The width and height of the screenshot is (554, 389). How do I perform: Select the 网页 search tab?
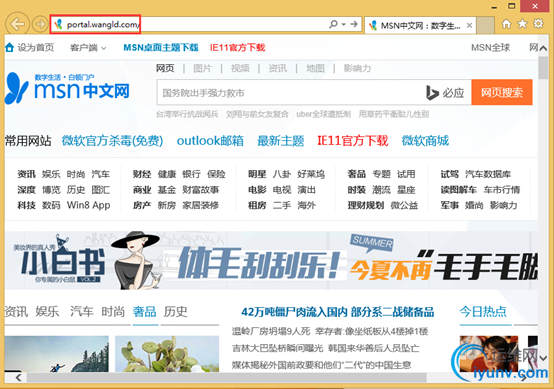(x=165, y=68)
